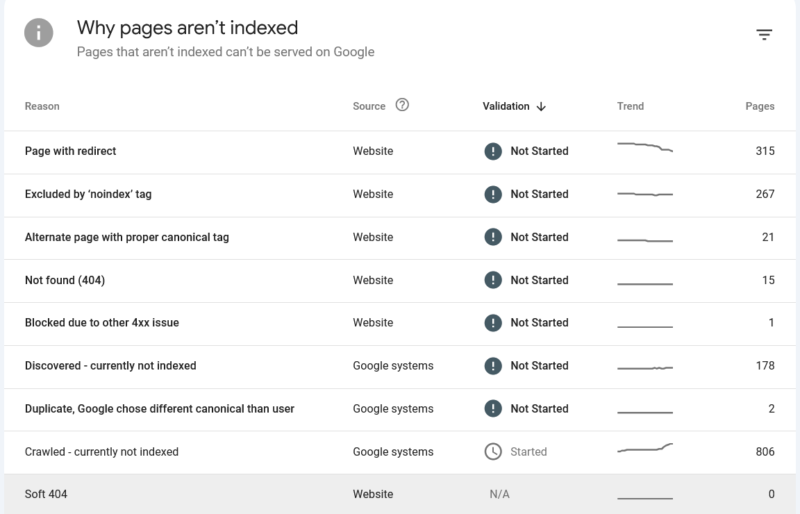The width and height of the screenshot is (800, 514).
Task: Click the info icon beside the heading
Action: tap(39, 33)
